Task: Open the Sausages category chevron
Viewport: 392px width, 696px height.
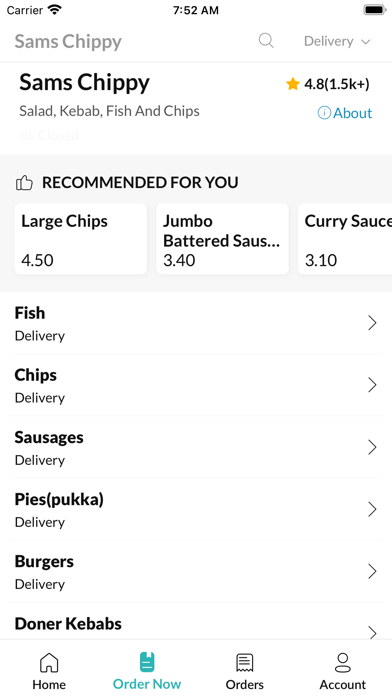Action: 372,447
